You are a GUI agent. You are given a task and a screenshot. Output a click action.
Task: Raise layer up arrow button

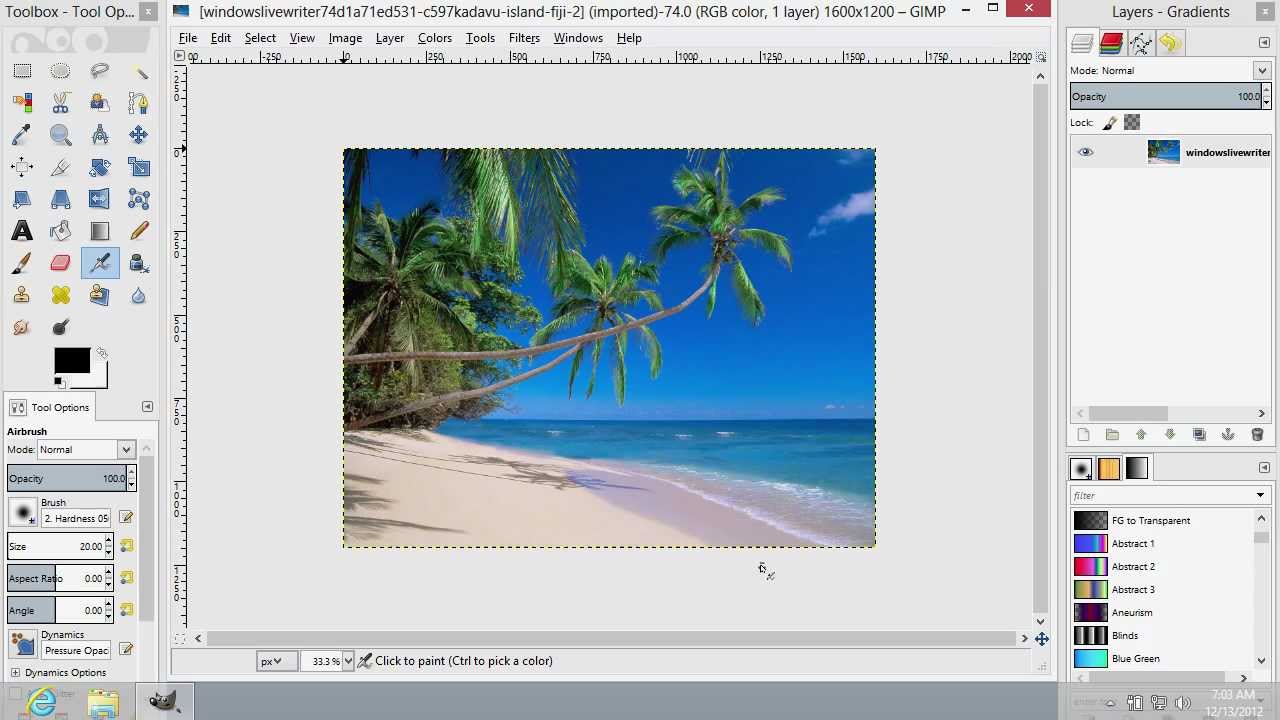1141,435
